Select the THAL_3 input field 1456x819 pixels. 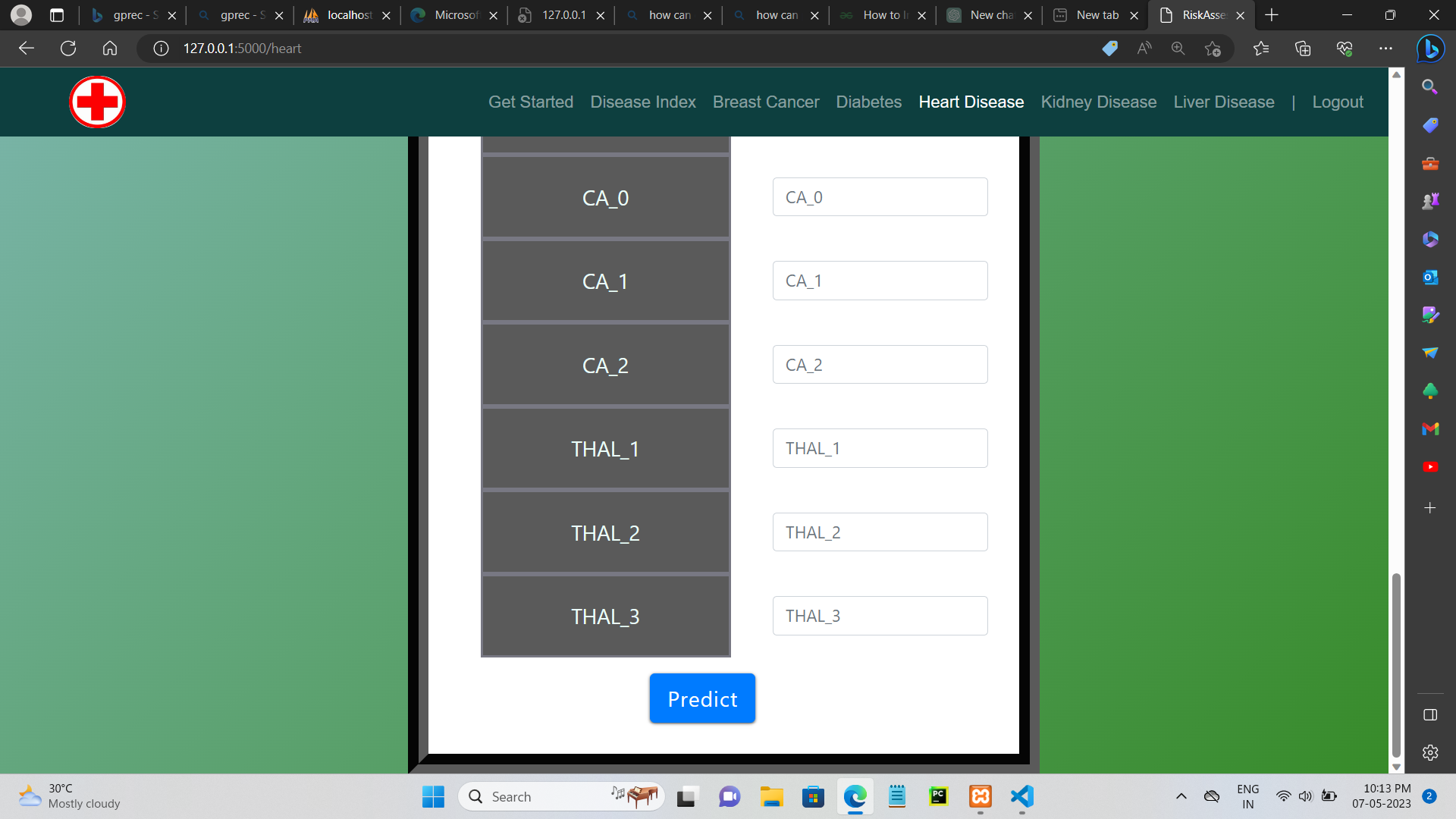point(880,616)
